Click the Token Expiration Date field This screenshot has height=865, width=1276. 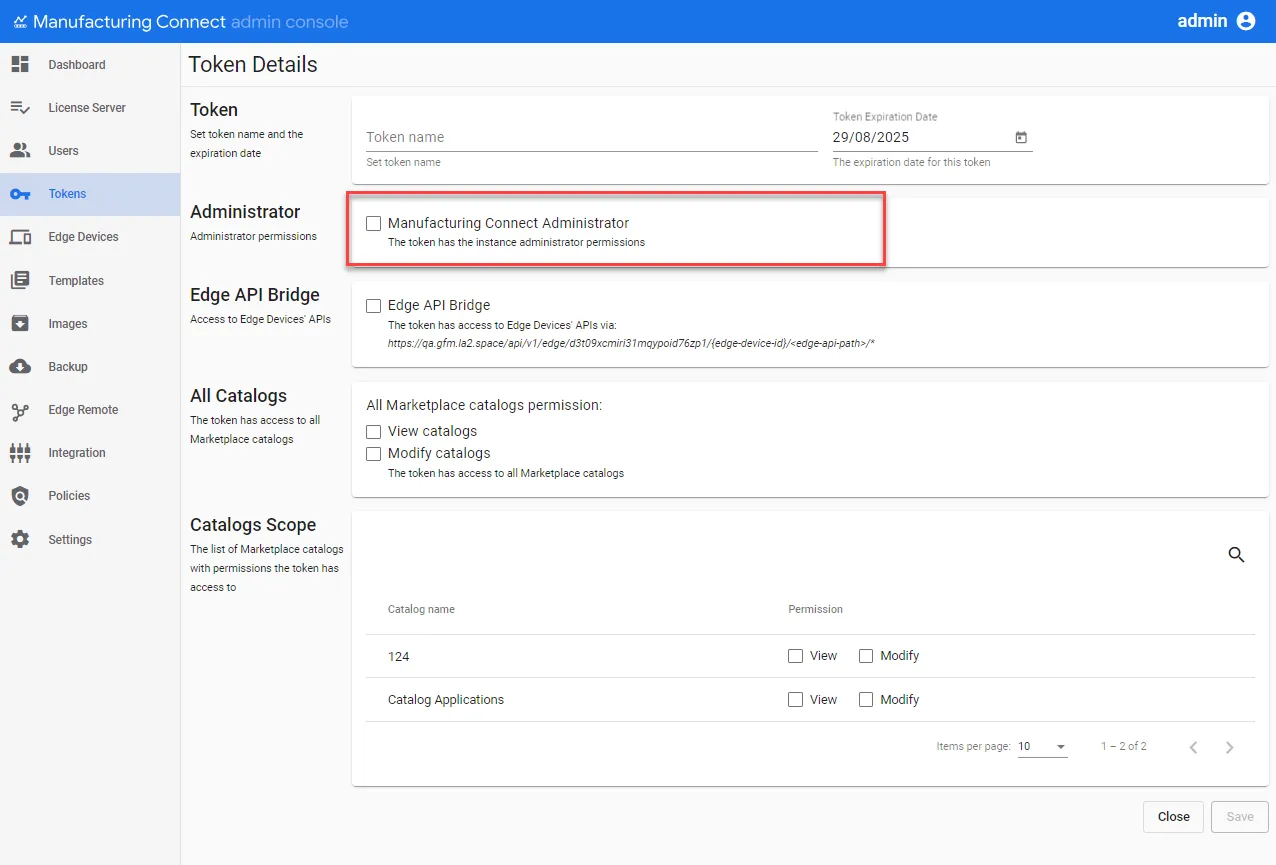point(932,138)
